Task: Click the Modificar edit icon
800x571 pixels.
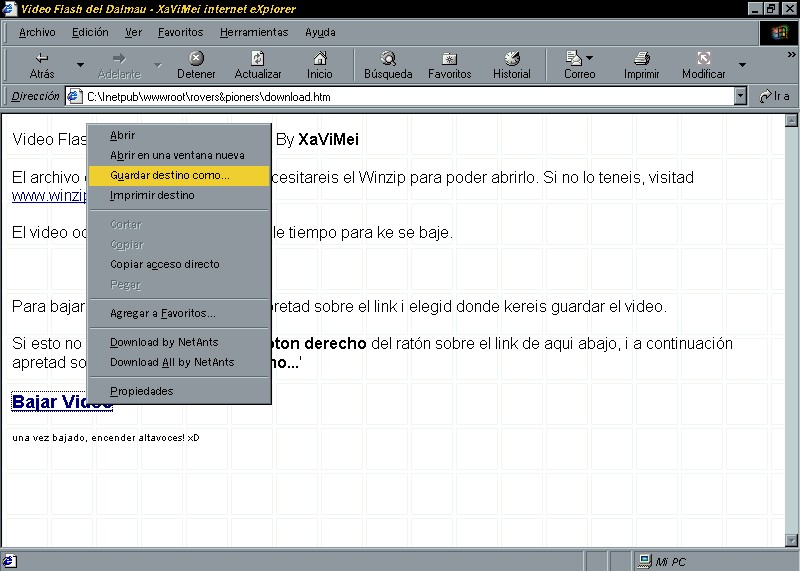Action: tap(704, 58)
